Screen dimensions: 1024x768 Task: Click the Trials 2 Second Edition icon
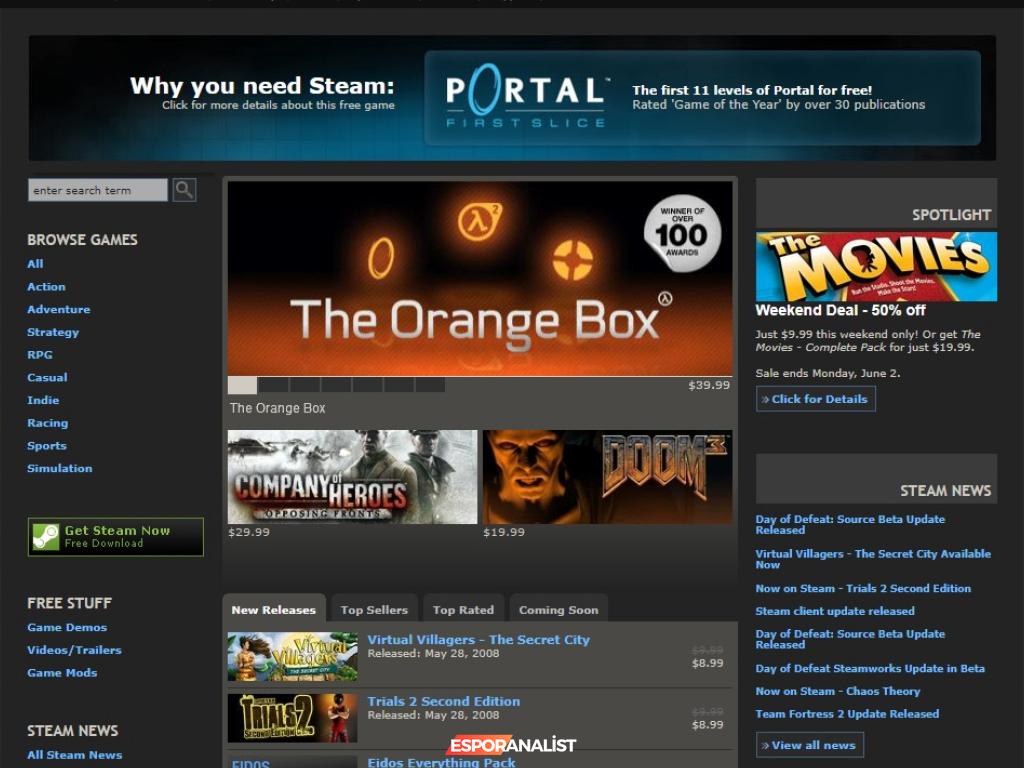[x=292, y=717]
